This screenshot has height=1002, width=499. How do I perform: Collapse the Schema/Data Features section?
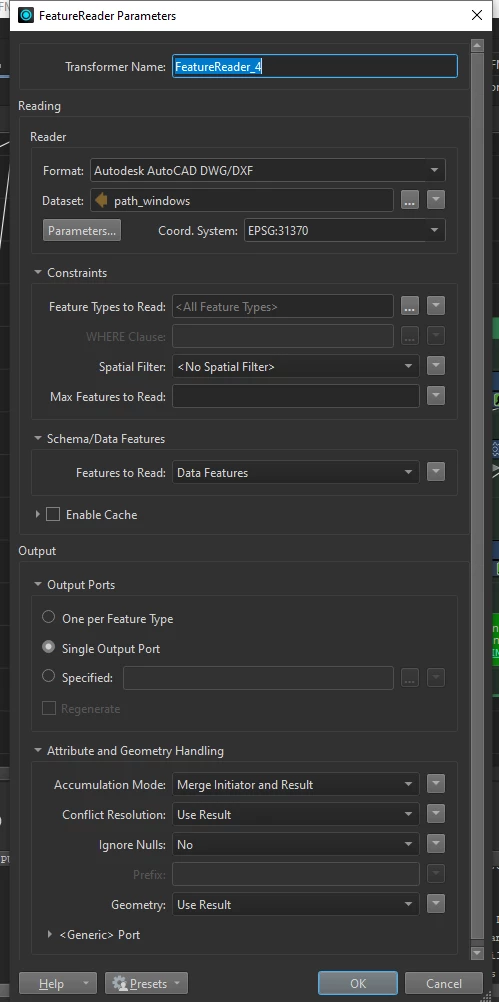pyautogui.click(x=38, y=438)
